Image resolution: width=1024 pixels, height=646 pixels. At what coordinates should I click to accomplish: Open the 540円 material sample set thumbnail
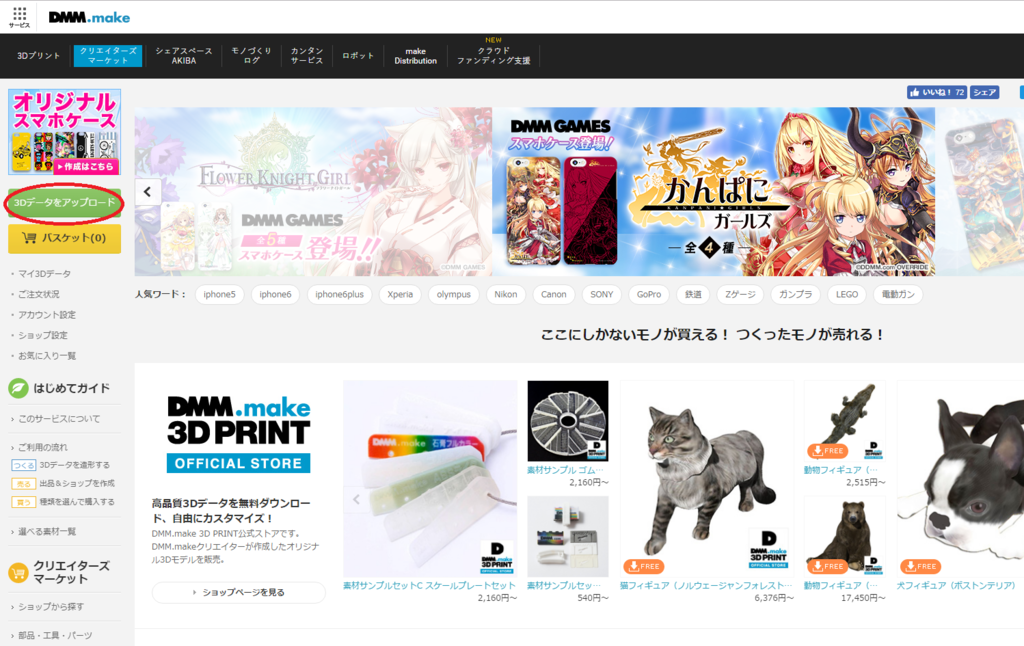coord(568,536)
